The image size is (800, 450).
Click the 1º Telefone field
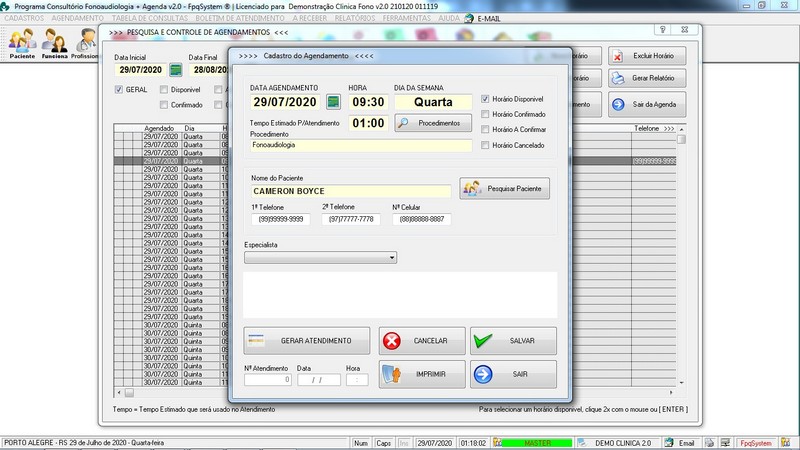pos(281,219)
